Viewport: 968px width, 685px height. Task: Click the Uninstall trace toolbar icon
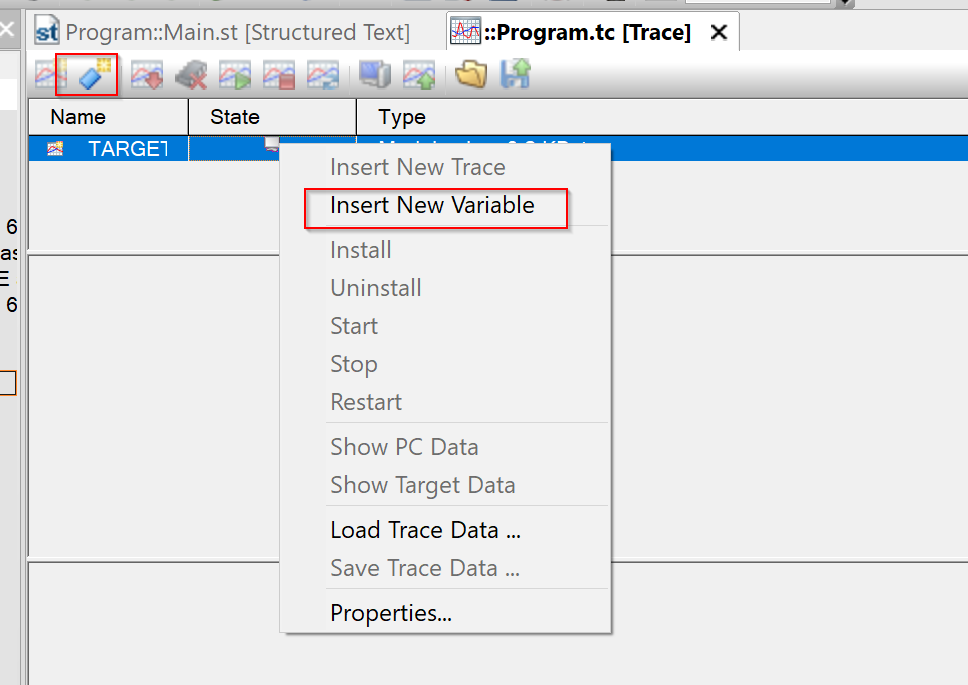[x=191, y=75]
